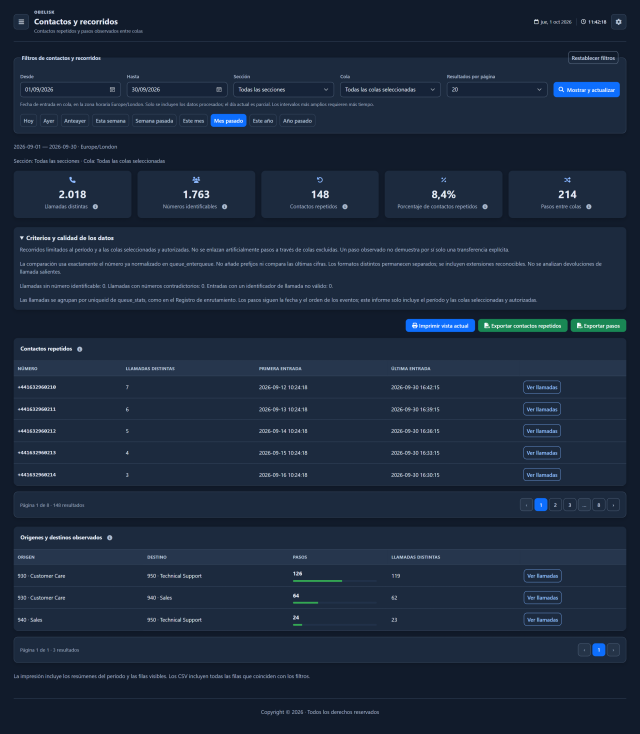View calls for number +441632960213

click(542, 453)
